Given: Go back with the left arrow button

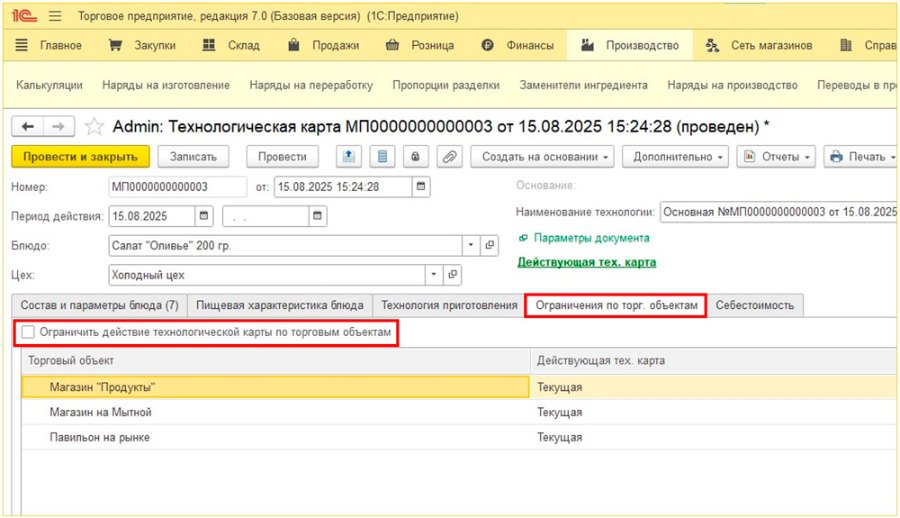Looking at the screenshot, I should point(28,126).
